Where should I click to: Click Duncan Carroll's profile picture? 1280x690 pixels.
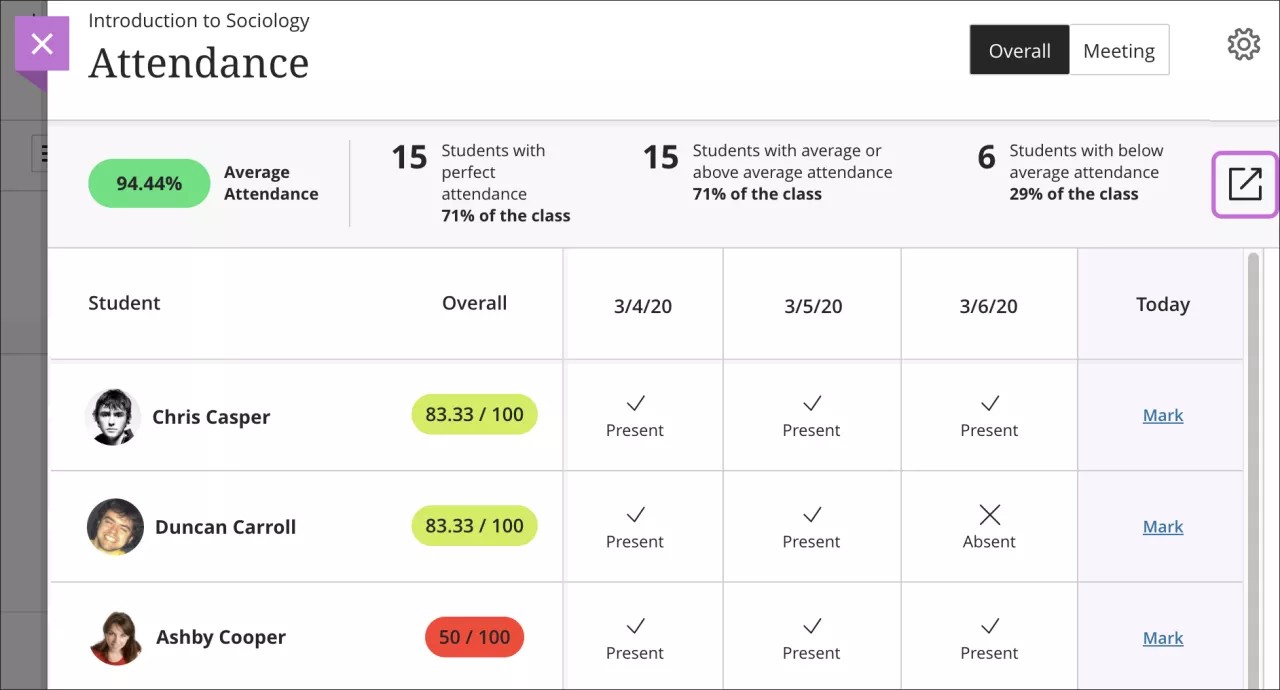point(115,526)
